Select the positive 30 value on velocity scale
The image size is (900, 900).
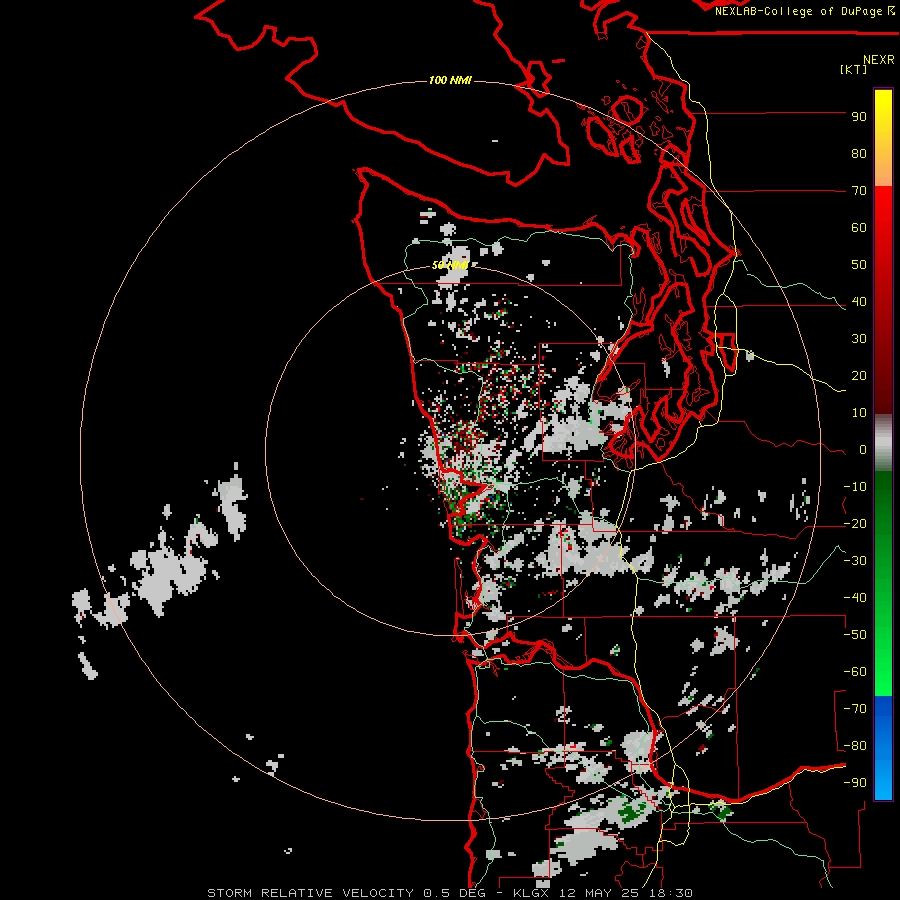click(859, 339)
